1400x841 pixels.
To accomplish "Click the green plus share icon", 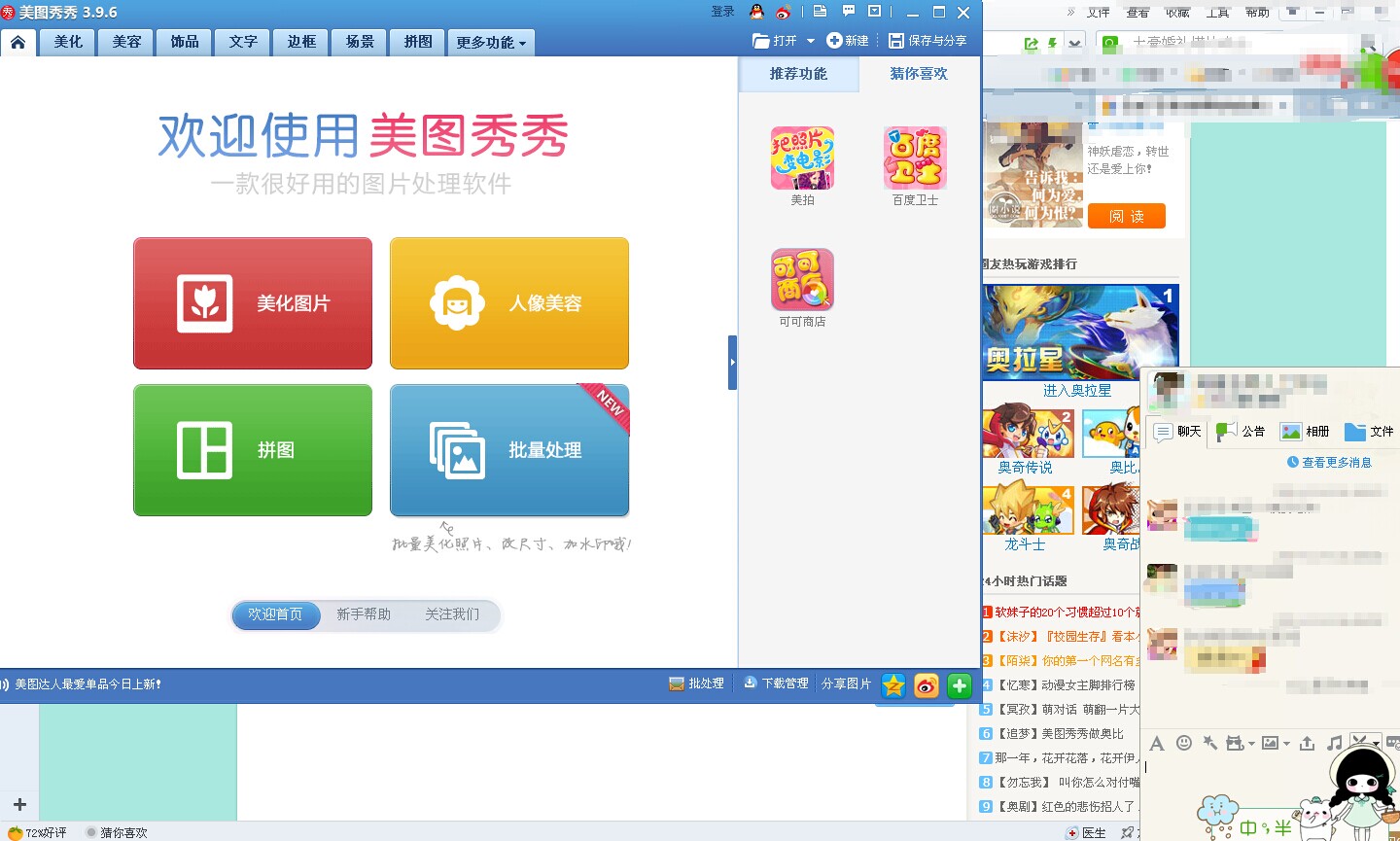I will [960, 685].
